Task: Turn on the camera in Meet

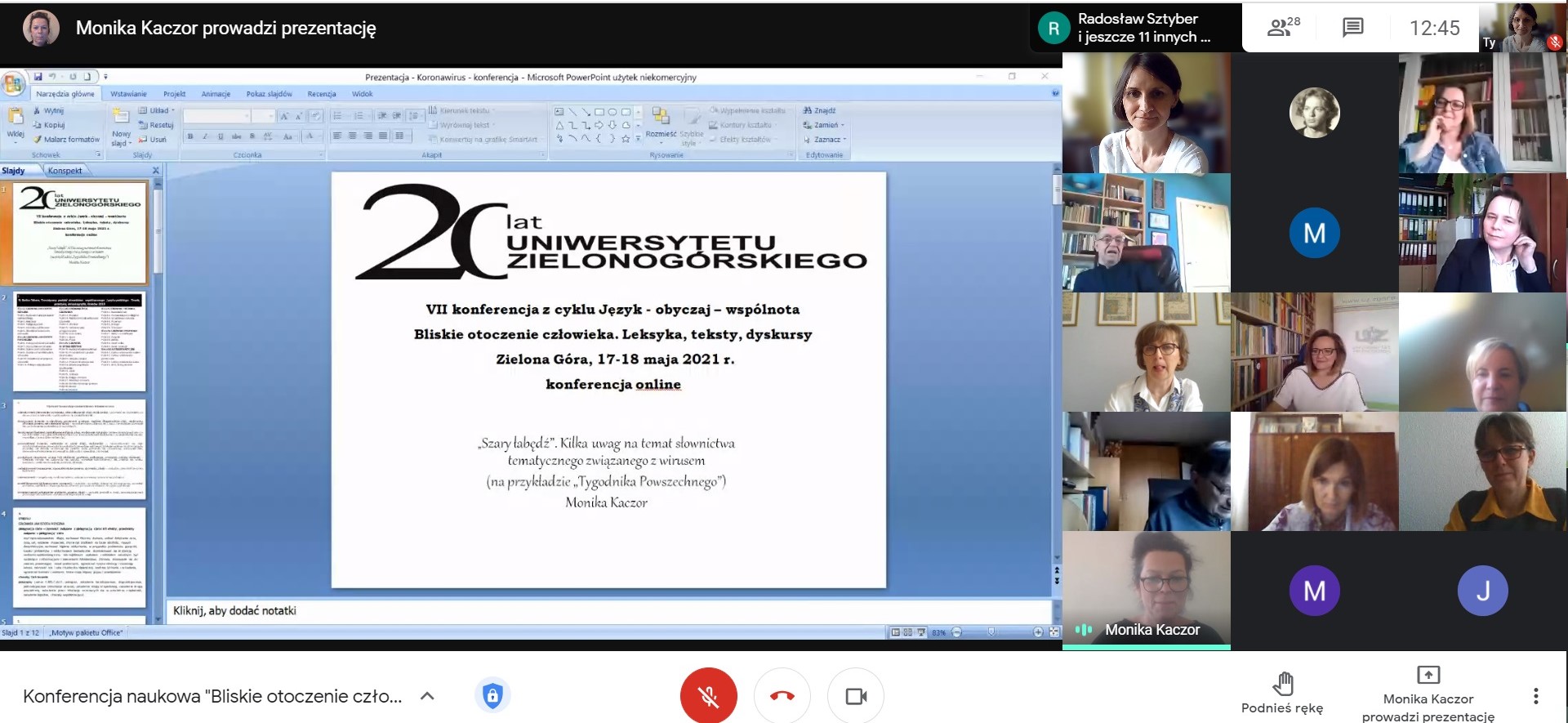Action: coord(856,696)
